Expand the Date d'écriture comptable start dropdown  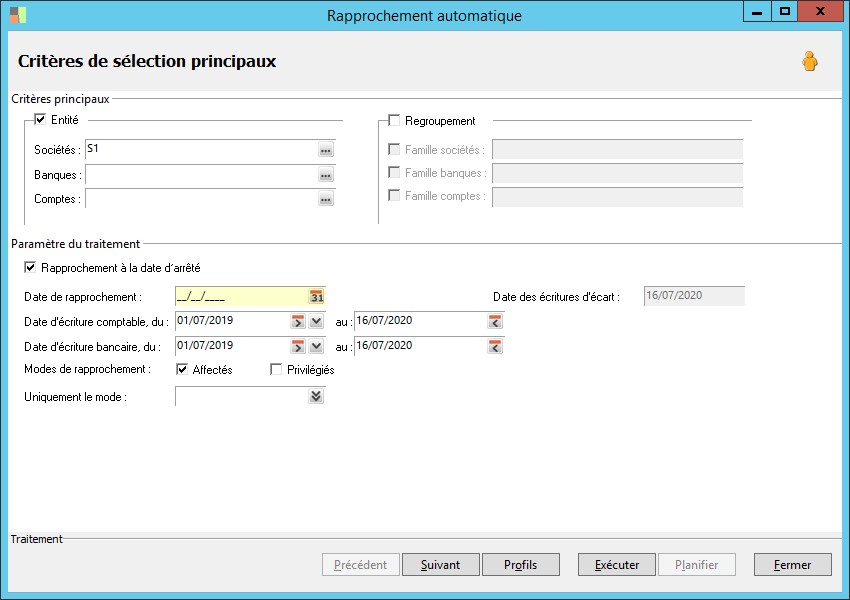(x=316, y=321)
